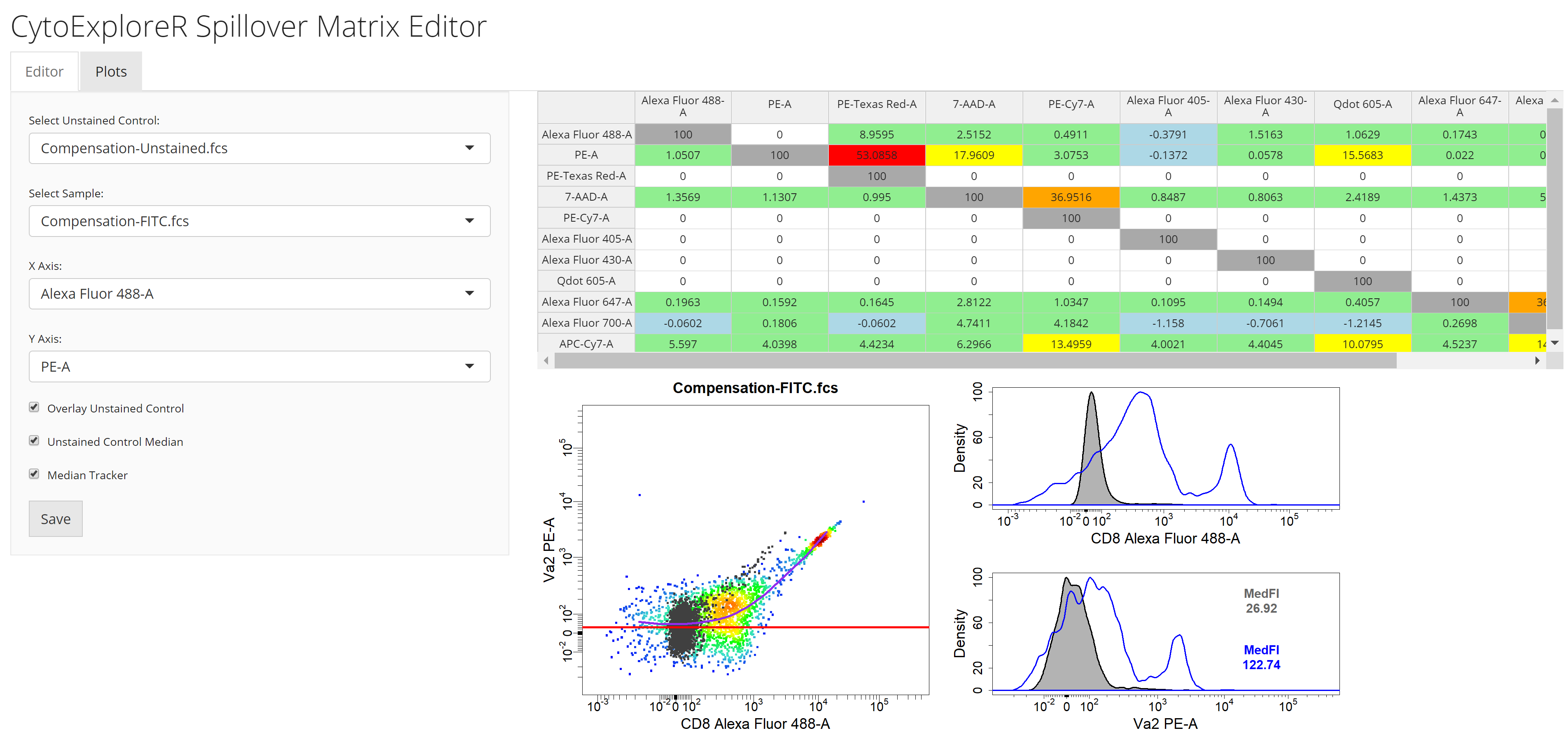Image resolution: width=1568 pixels, height=740 pixels.
Task: Click the table's scroll right arrow
Action: (1537, 361)
